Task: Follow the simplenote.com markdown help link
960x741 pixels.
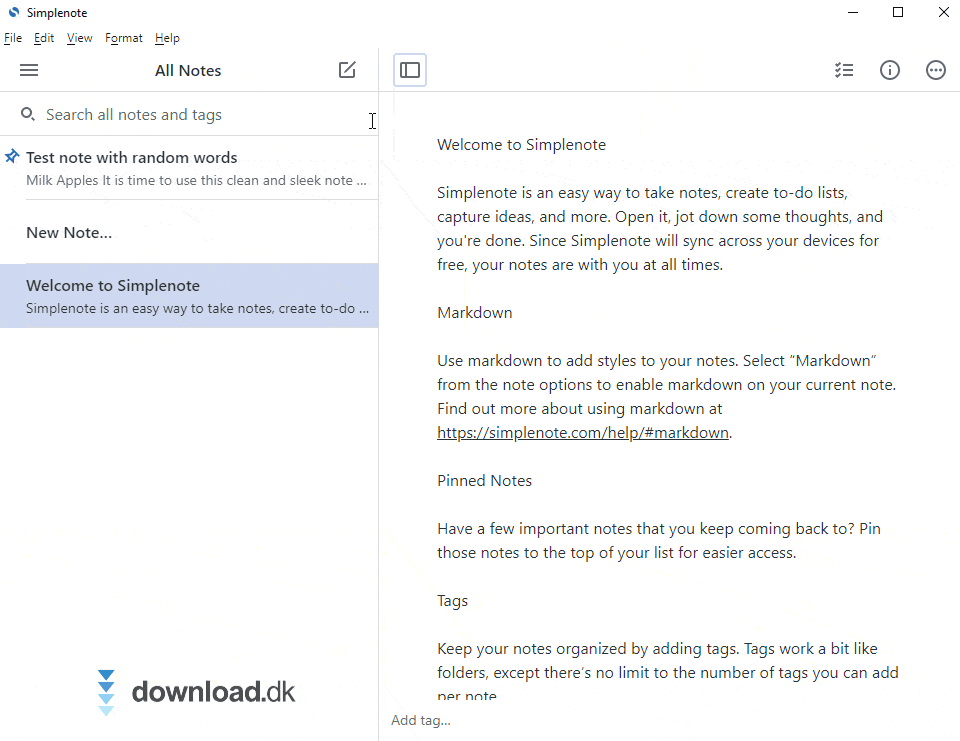Action: pyautogui.click(x=583, y=433)
